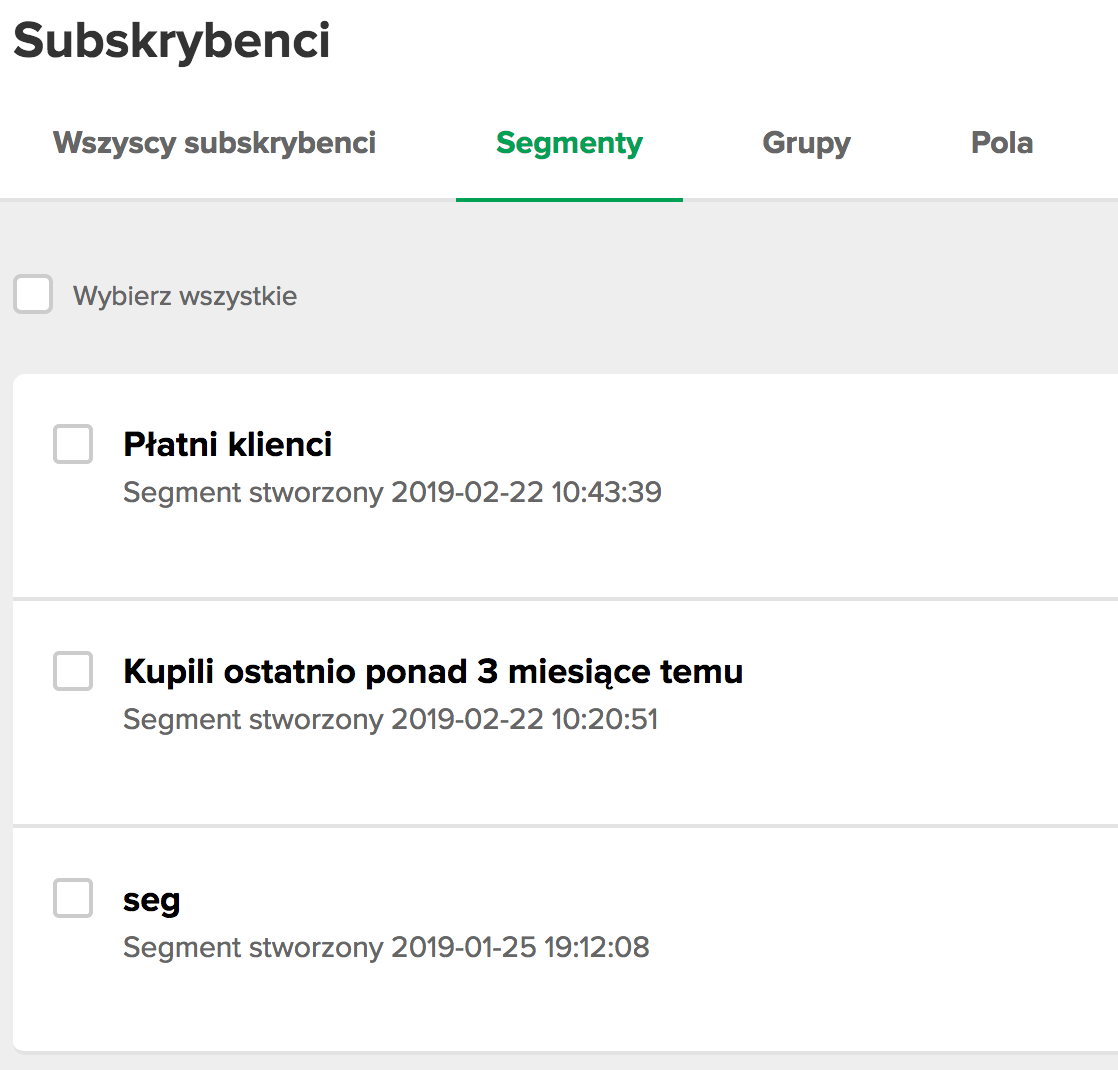Click the creation date under "Płatni klienci"
This screenshot has height=1070, width=1118.
pos(392,491)
